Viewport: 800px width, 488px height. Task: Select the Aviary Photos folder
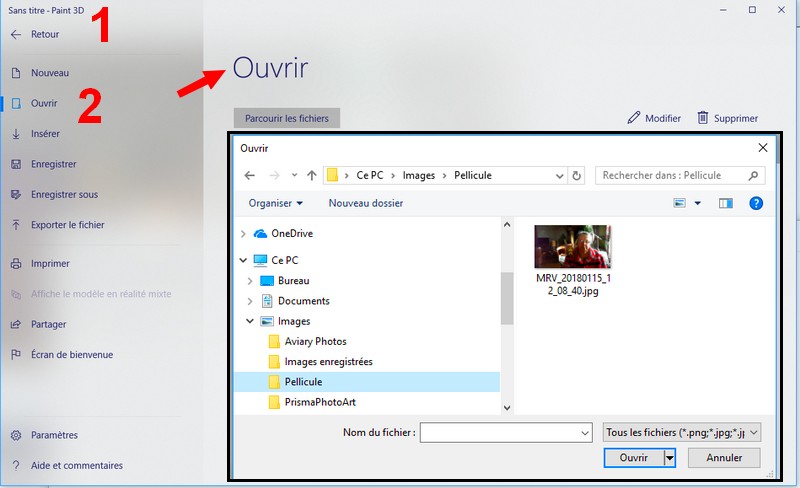[315, 341]
